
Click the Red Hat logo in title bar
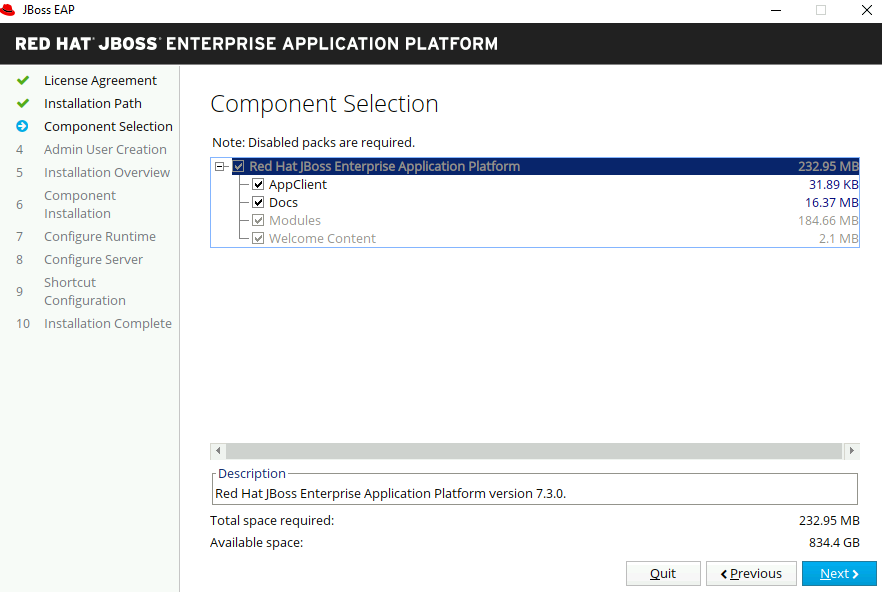[7, 10]
